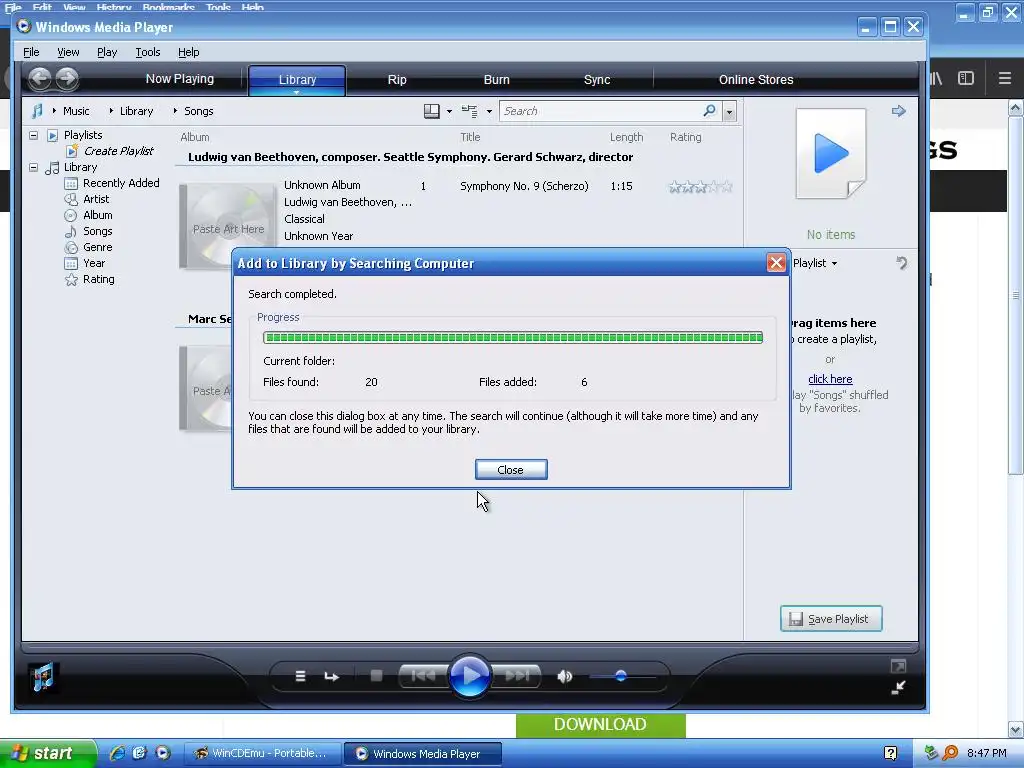Switch to WinCDEmu taskbar window
Screen dimensions: 1024x768
click(x=263, y=754)
